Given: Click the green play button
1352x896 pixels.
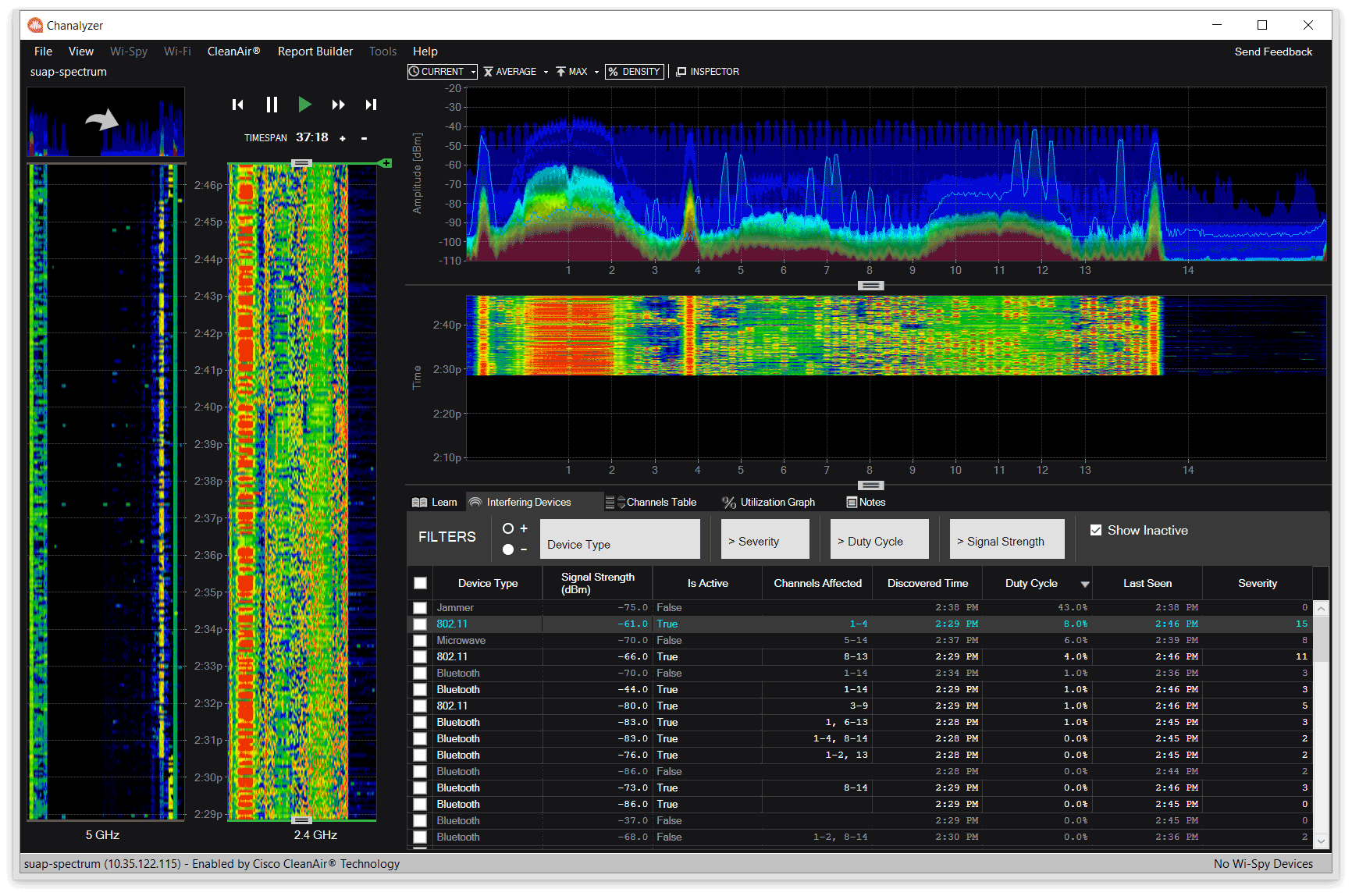Looking at the screenshot, I should tap(304, 105).
